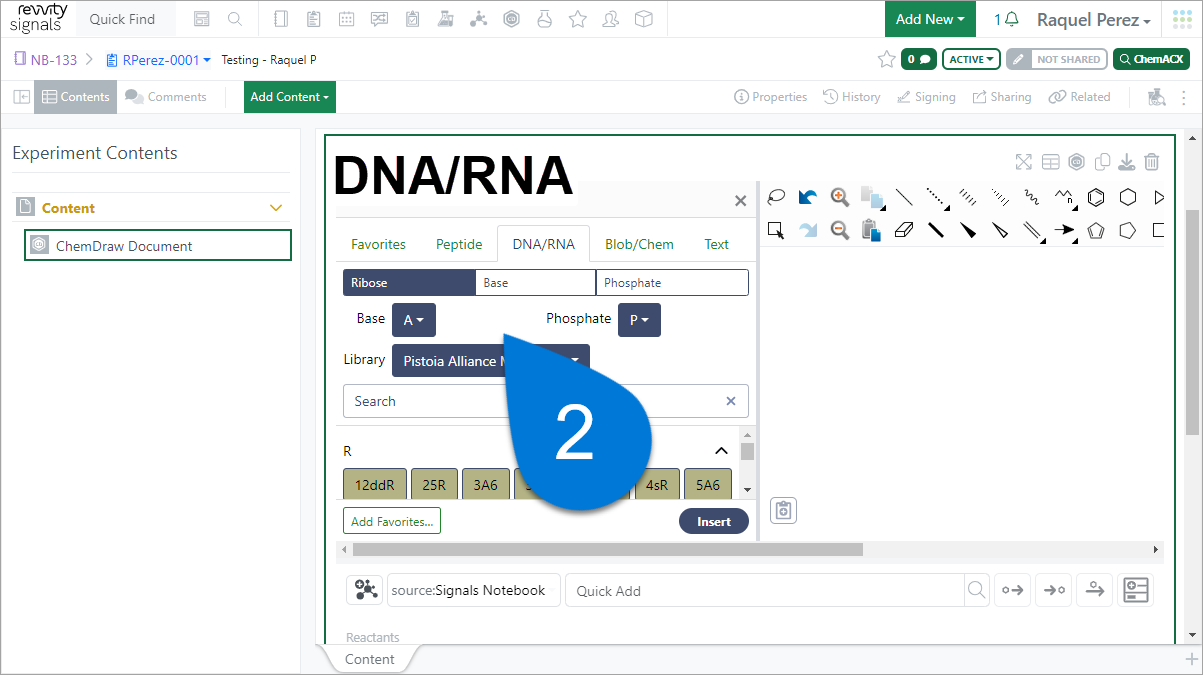Open the Base A dropdown
Viewport: 1203px width, 675px height.
click(414, 320)
